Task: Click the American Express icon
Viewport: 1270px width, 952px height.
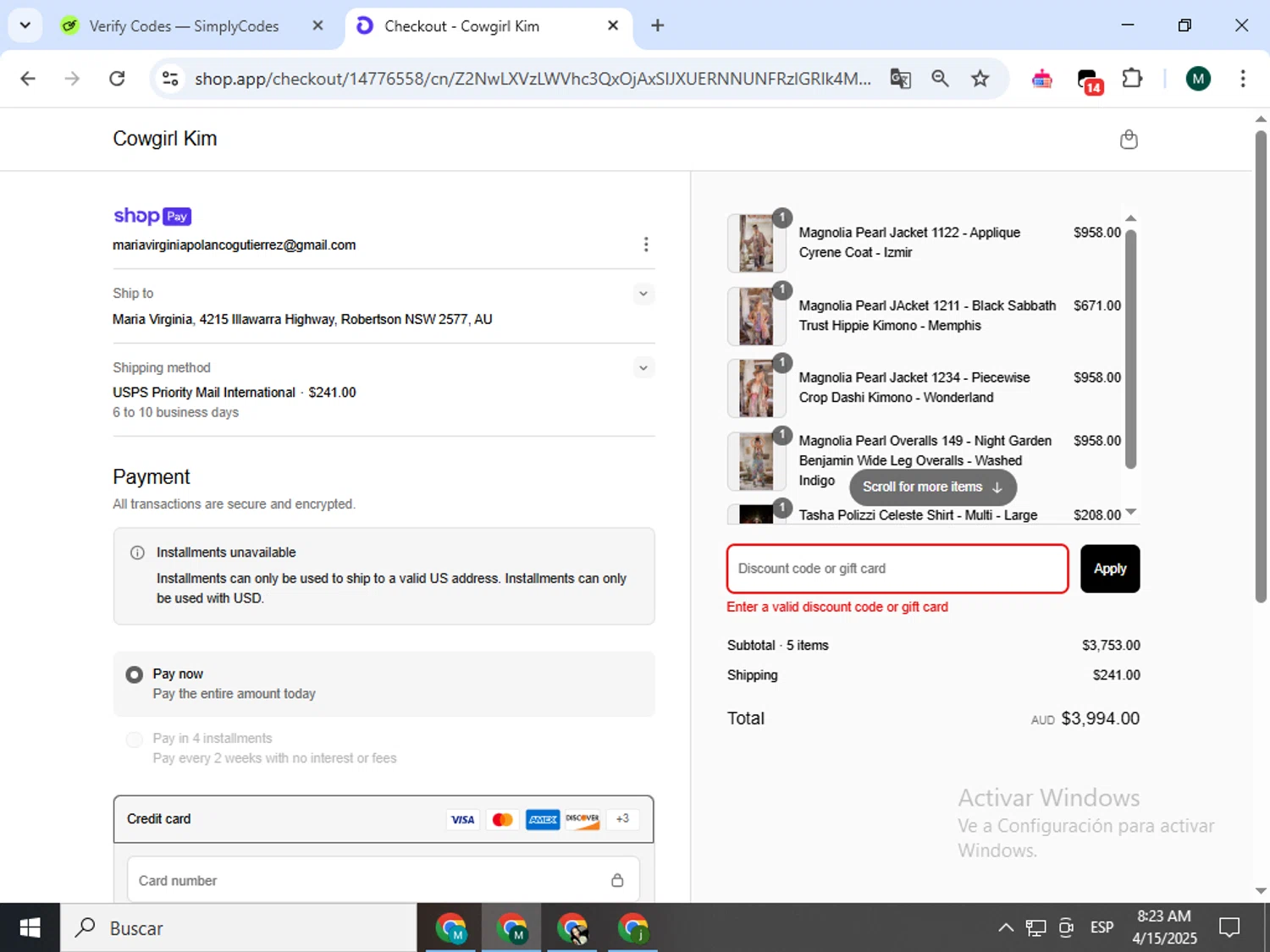Action: (x=543, y=819)
